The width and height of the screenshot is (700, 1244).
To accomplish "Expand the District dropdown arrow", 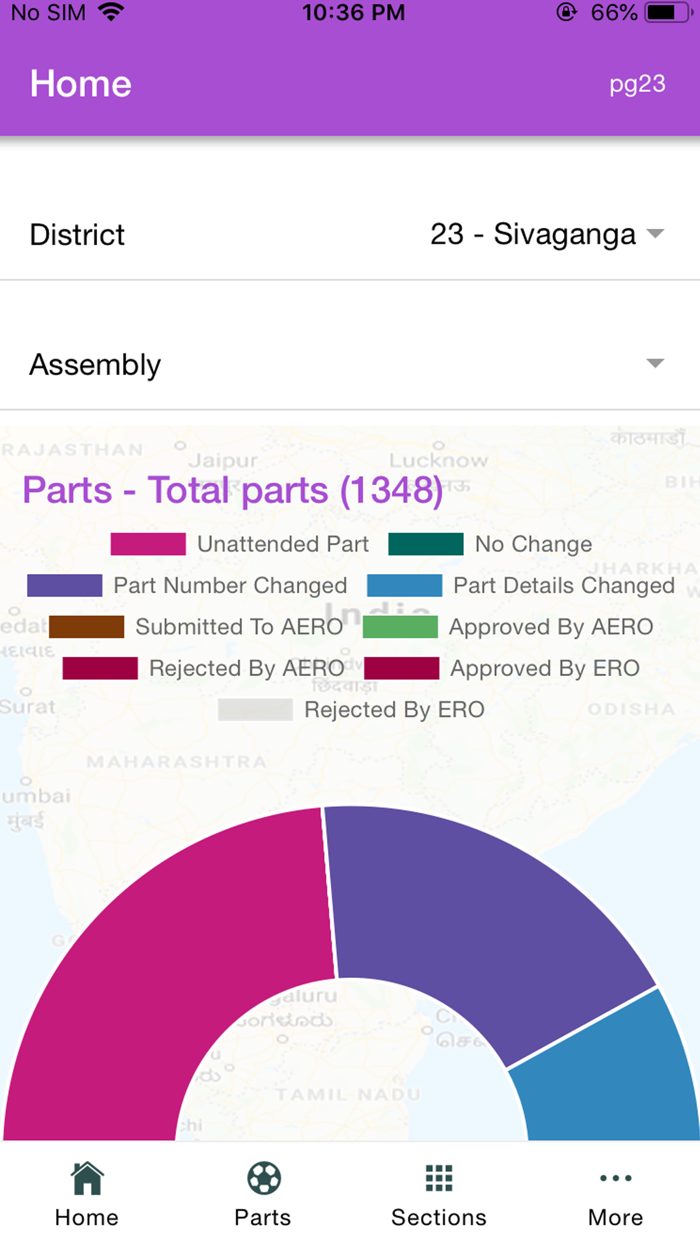I will coord(655,234).
